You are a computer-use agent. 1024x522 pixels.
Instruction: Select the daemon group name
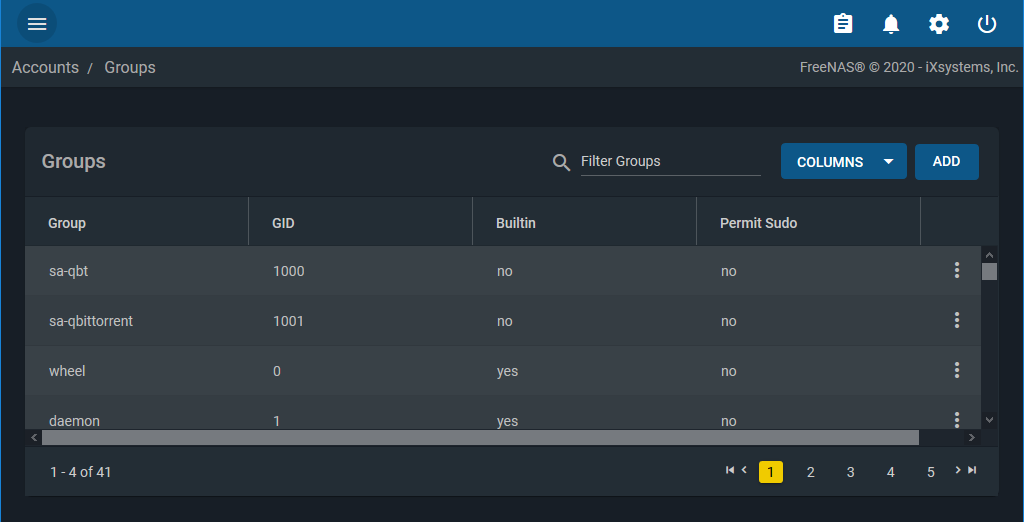click(74, 421)
